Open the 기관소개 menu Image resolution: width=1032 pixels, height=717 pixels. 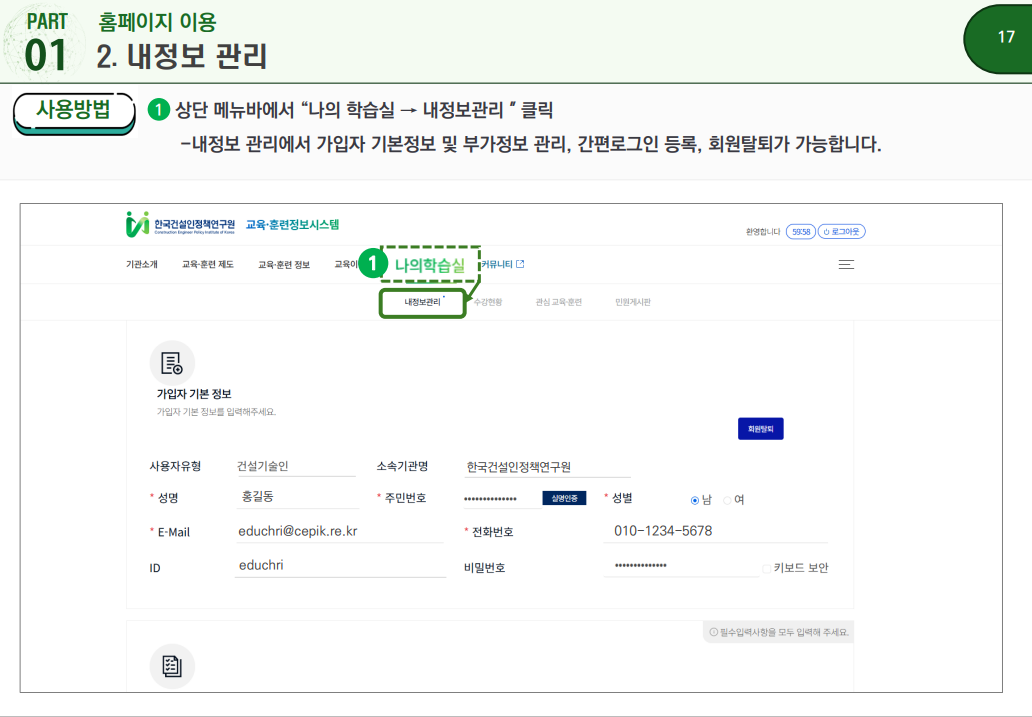pyautogui.click(x=142, y=264)
